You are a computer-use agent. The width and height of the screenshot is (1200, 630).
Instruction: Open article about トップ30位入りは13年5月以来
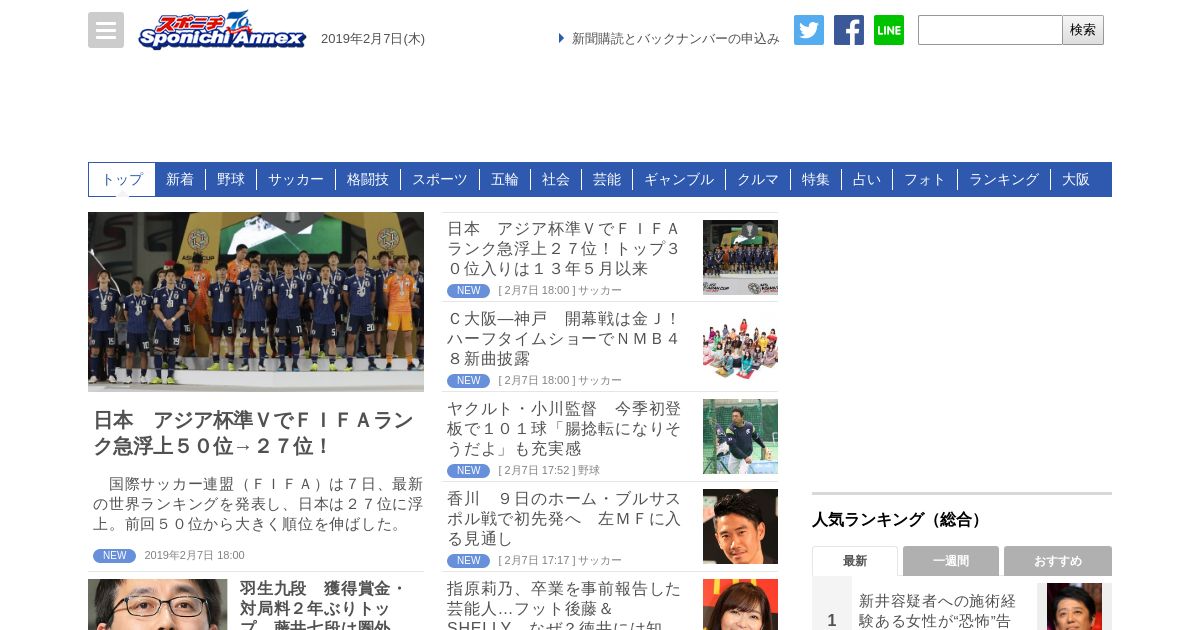pyautogui.click(x=564, y=249)
